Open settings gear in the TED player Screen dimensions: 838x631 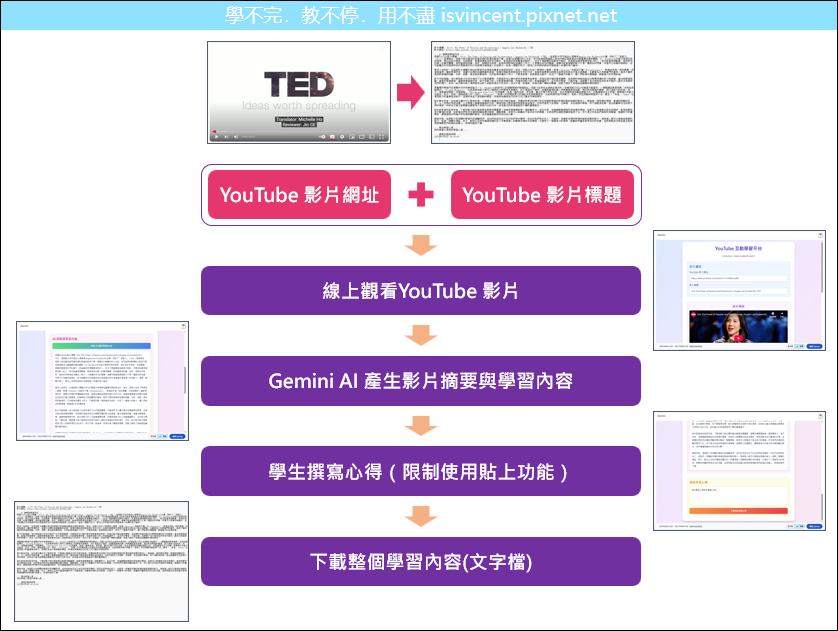pyautogui.click(x=342, y=137)
